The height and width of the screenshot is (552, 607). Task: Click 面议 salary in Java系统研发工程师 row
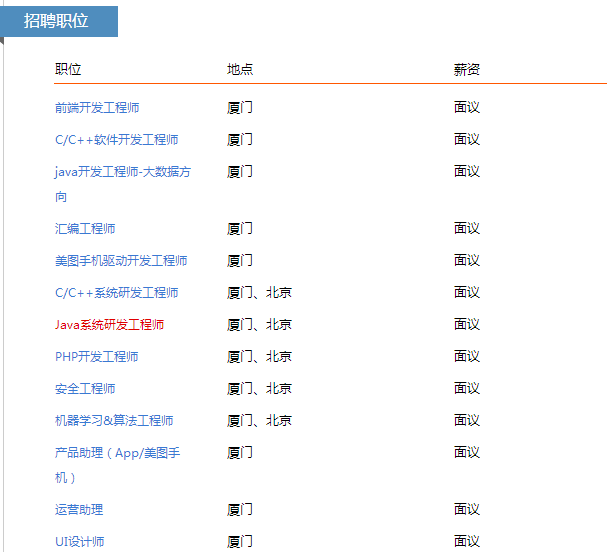pos(466,324)
